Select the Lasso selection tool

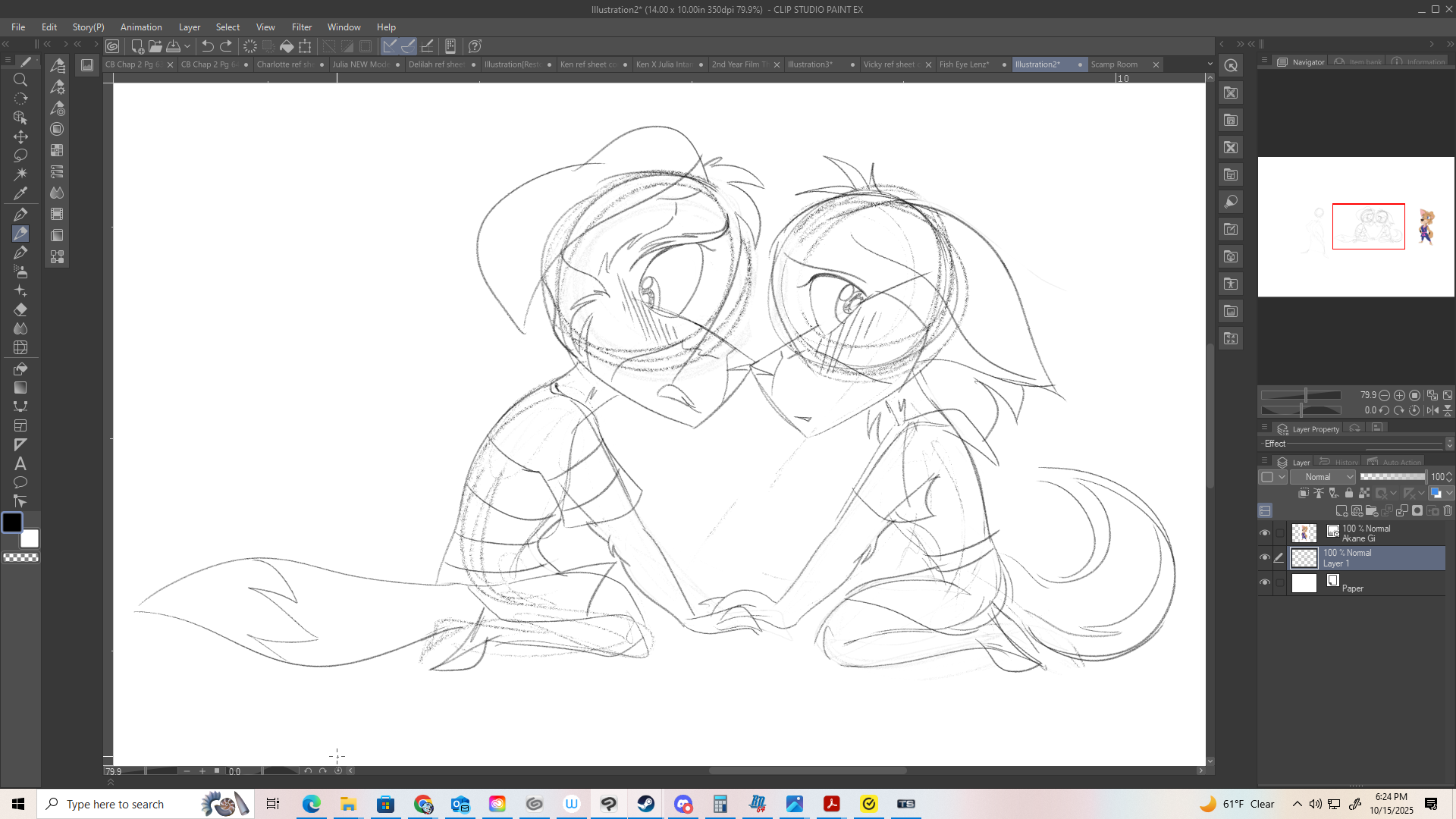tap(20, 155)
